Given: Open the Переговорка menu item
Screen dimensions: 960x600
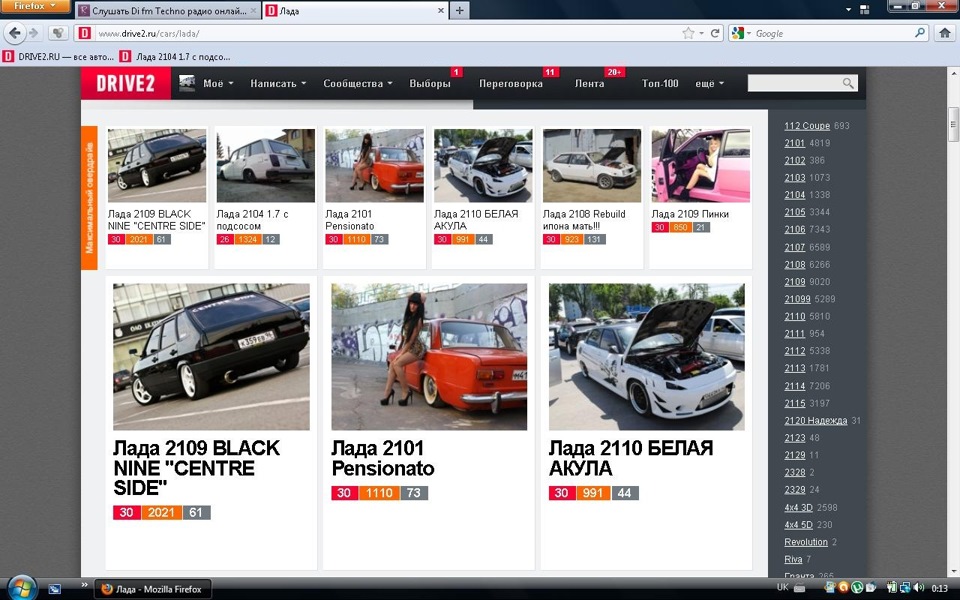Looking at the screenshot, I should (x=511, y=83).
